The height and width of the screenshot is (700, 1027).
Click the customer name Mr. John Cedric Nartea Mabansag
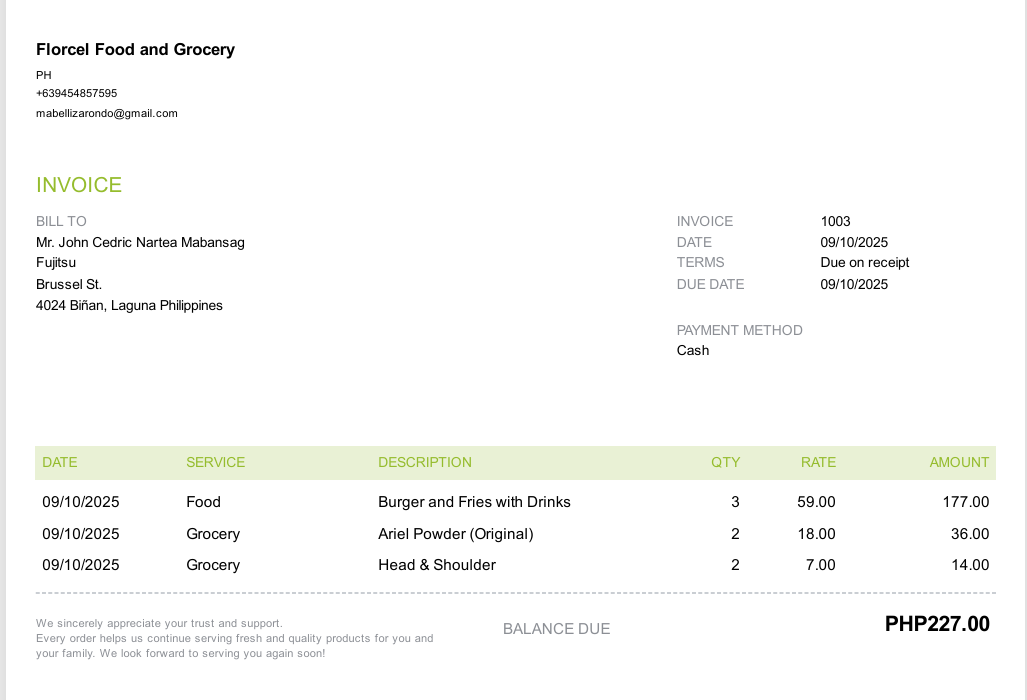coord(140,242)
